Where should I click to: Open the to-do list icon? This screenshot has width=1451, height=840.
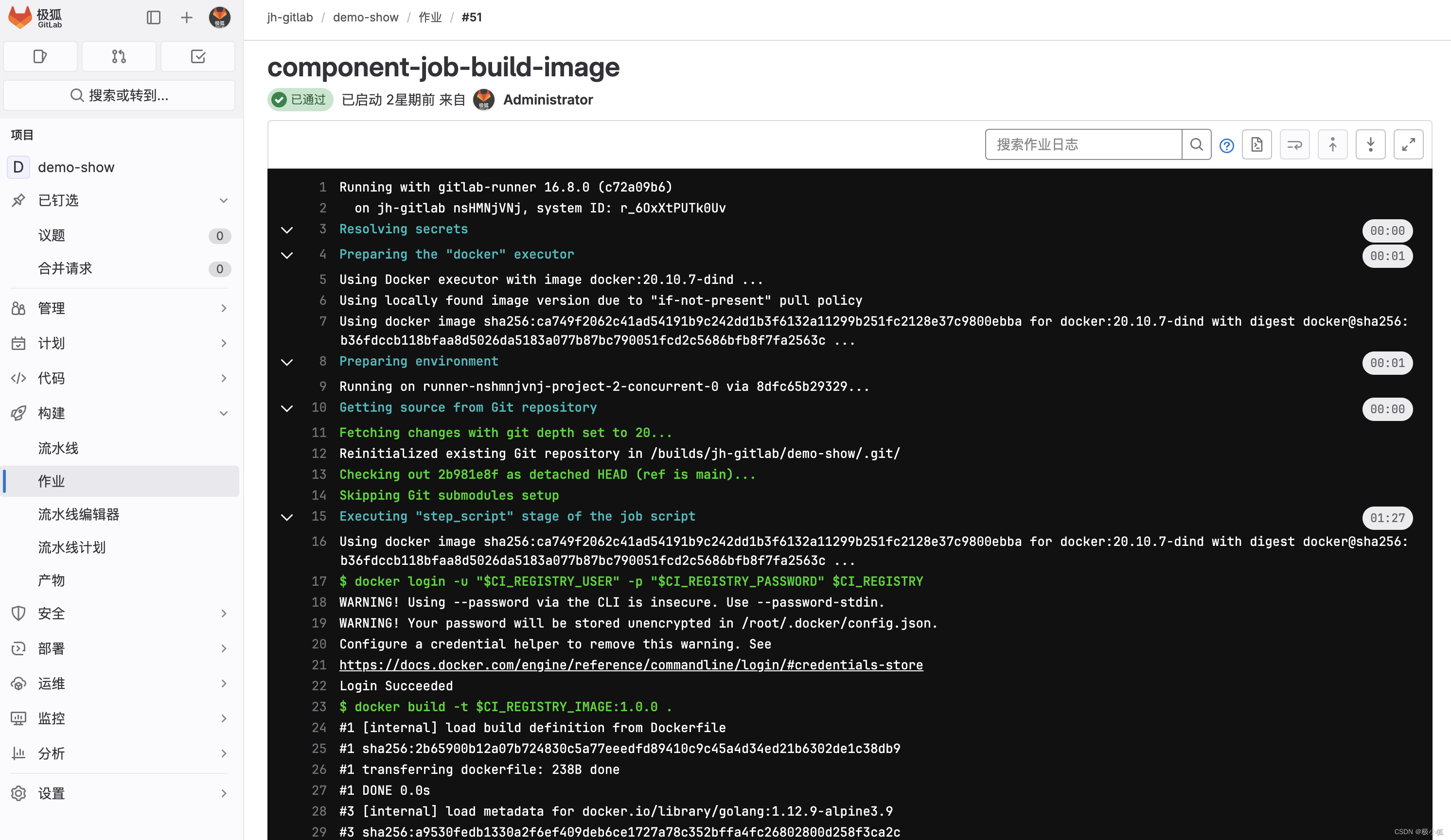tap(197, 56)
